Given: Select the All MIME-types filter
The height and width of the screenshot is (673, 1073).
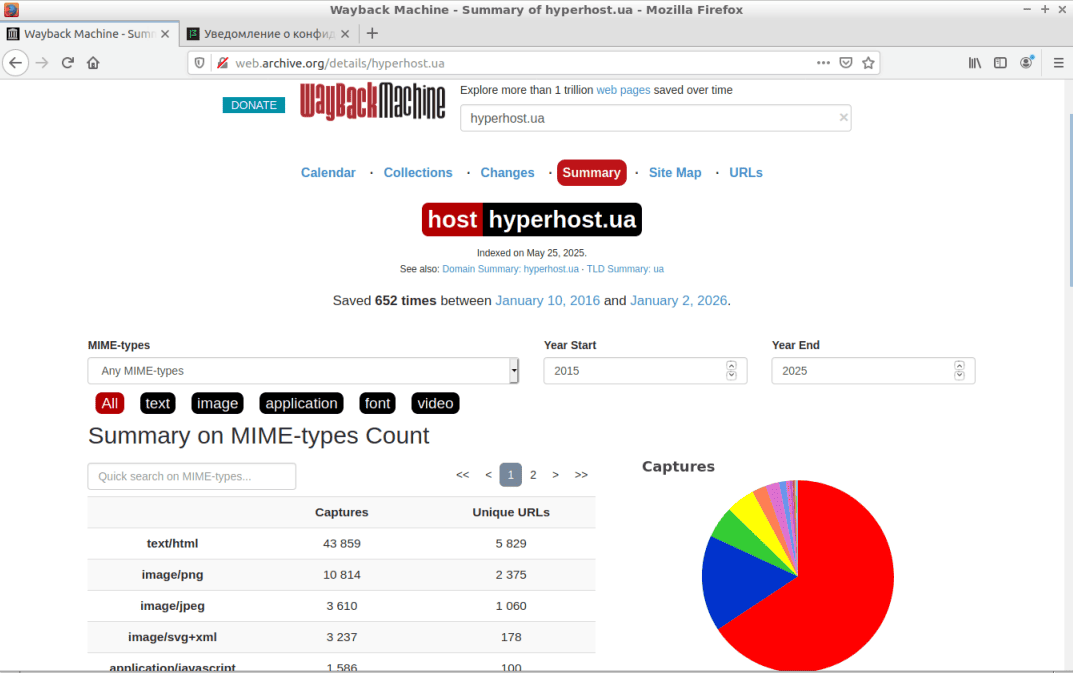Looking at the screenshot, I should (x=109, y=403).
